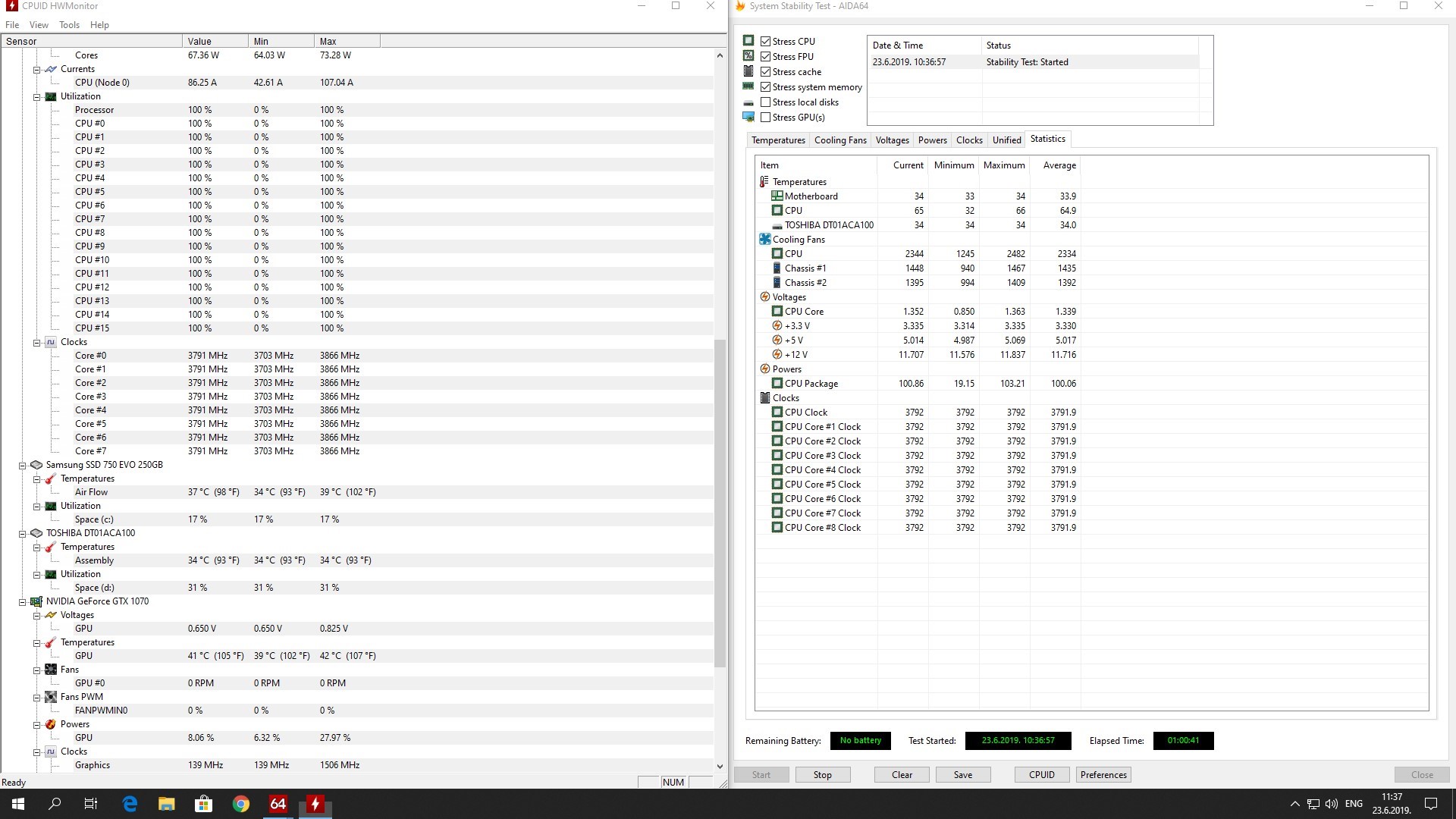Click the GPU Powers flame icon
1456x819 pixels.
tap(51, 724)
